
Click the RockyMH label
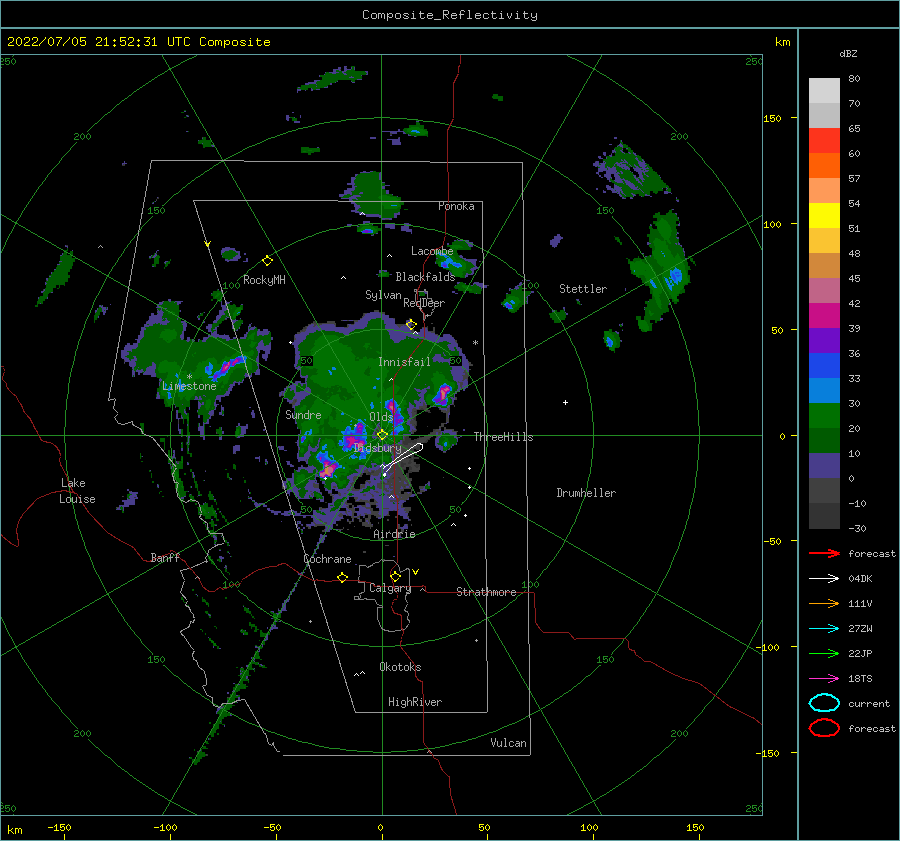(264, 280)
